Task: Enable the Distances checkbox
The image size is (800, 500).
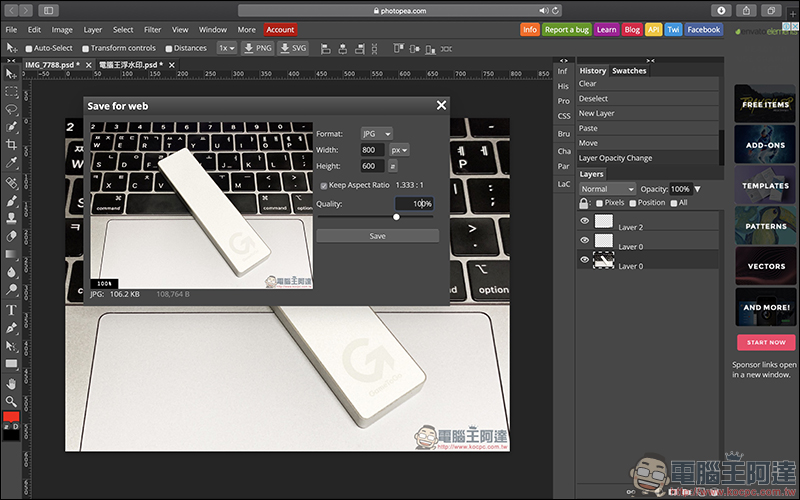Action: coord(168,48)
